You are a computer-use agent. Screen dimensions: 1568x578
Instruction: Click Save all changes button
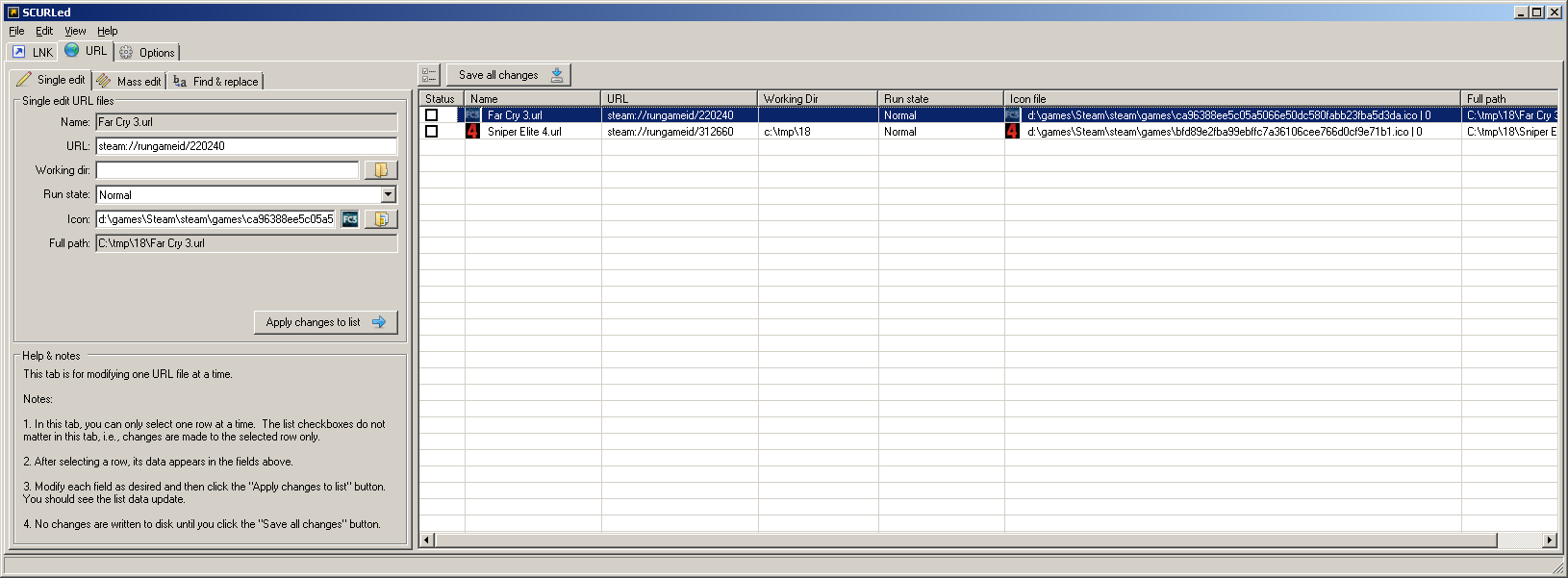point(509,75)
